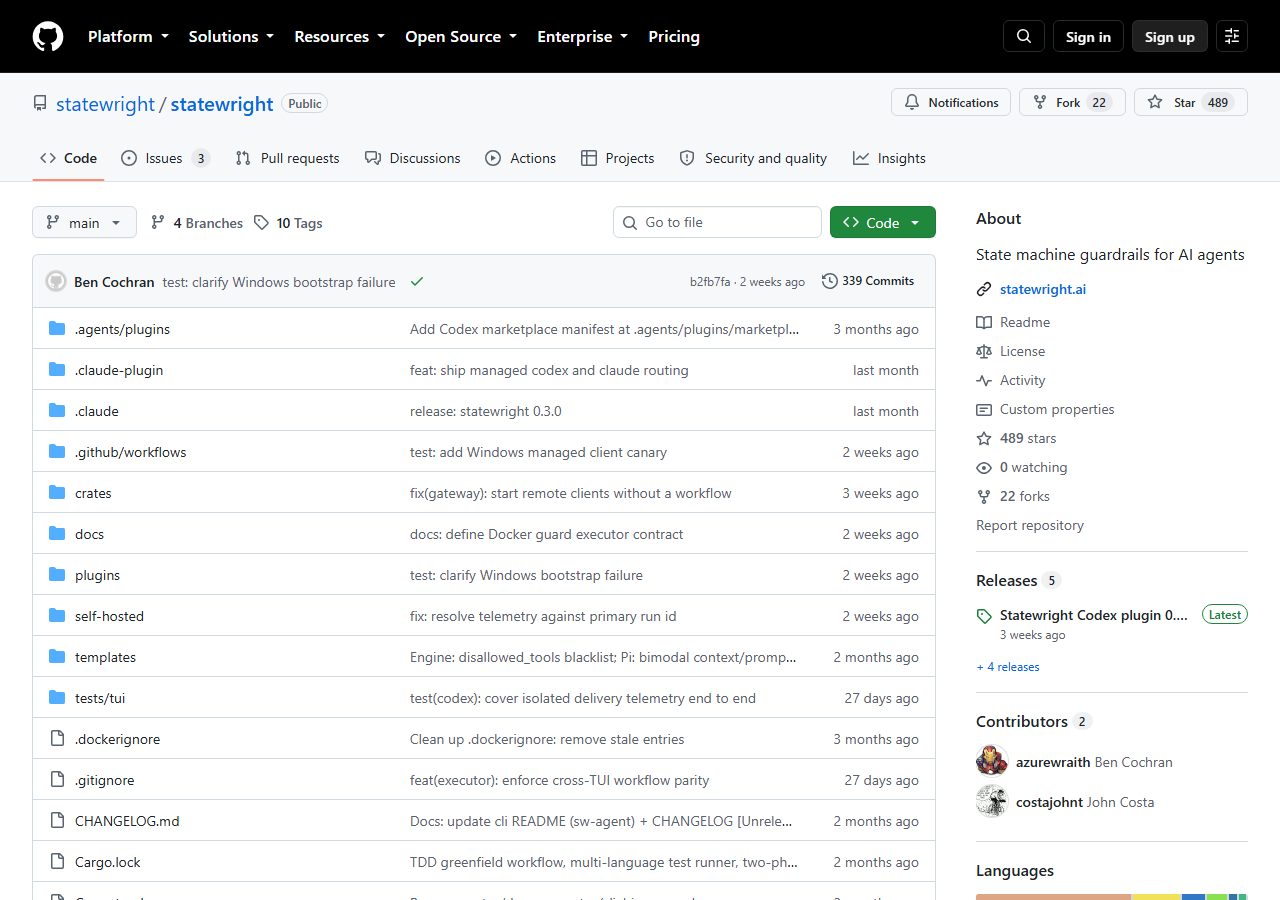Expand the Enterprise menu
The height and width of the screenshot is (900, 1280).
(583, 36)
